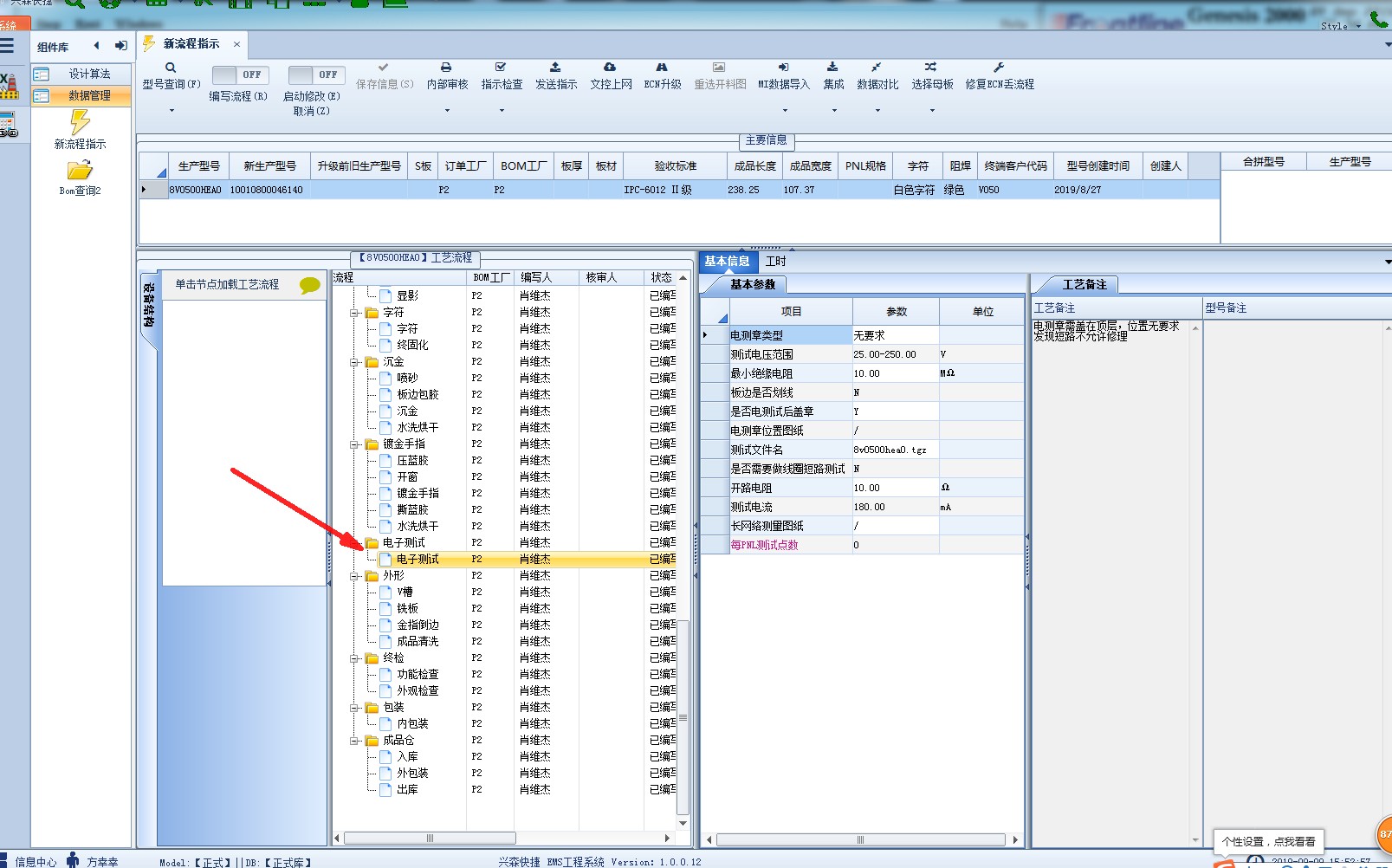The image size is (1392, 868).
Task: Click the 电测章类型 parameter value field
Action: point(895,335)
